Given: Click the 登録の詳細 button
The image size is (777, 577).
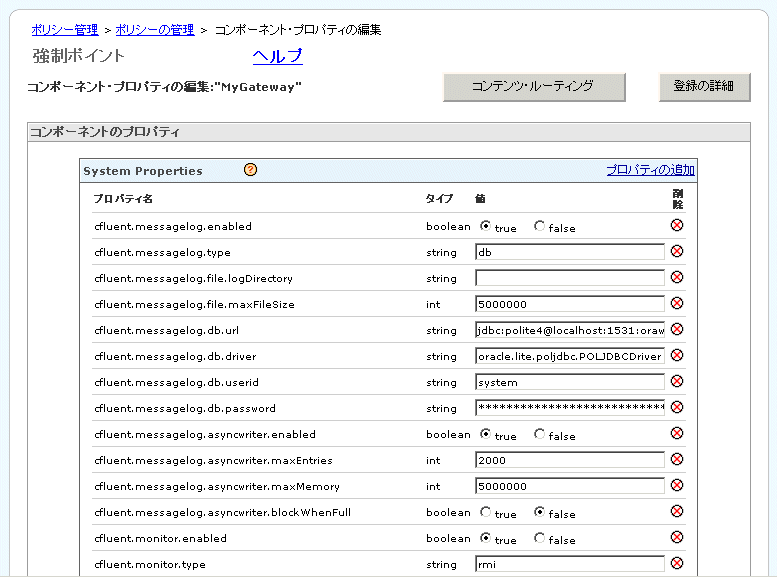Looking at the screenshot, I should pyautogui.click(x=705, y=87).
